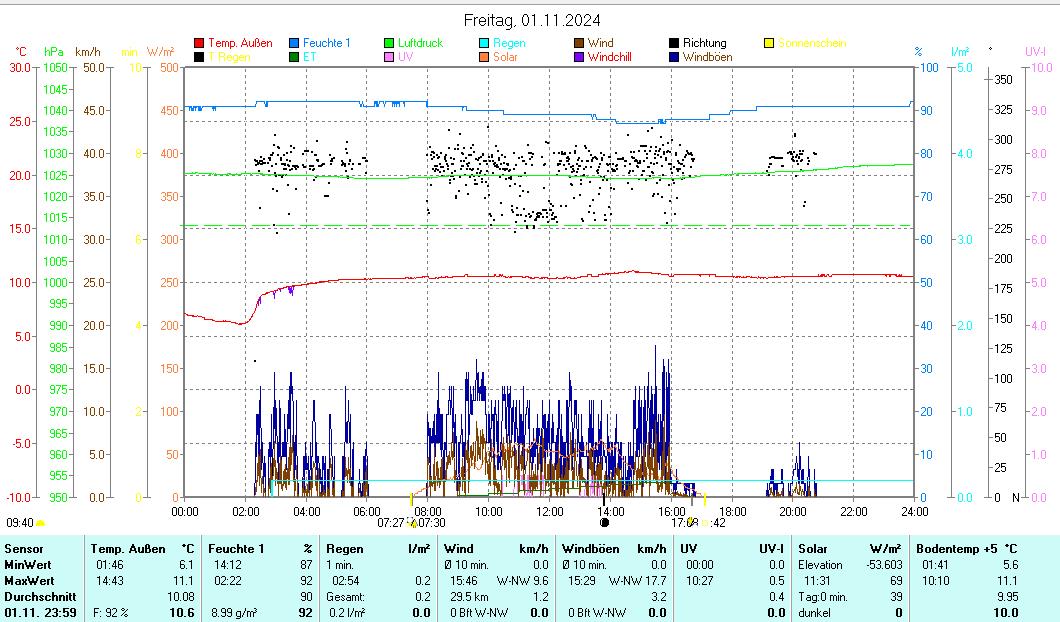Viewport: 1060px width, 622px height.
Task: Click the black moon marker below 14:00
Action: [604, 522]
